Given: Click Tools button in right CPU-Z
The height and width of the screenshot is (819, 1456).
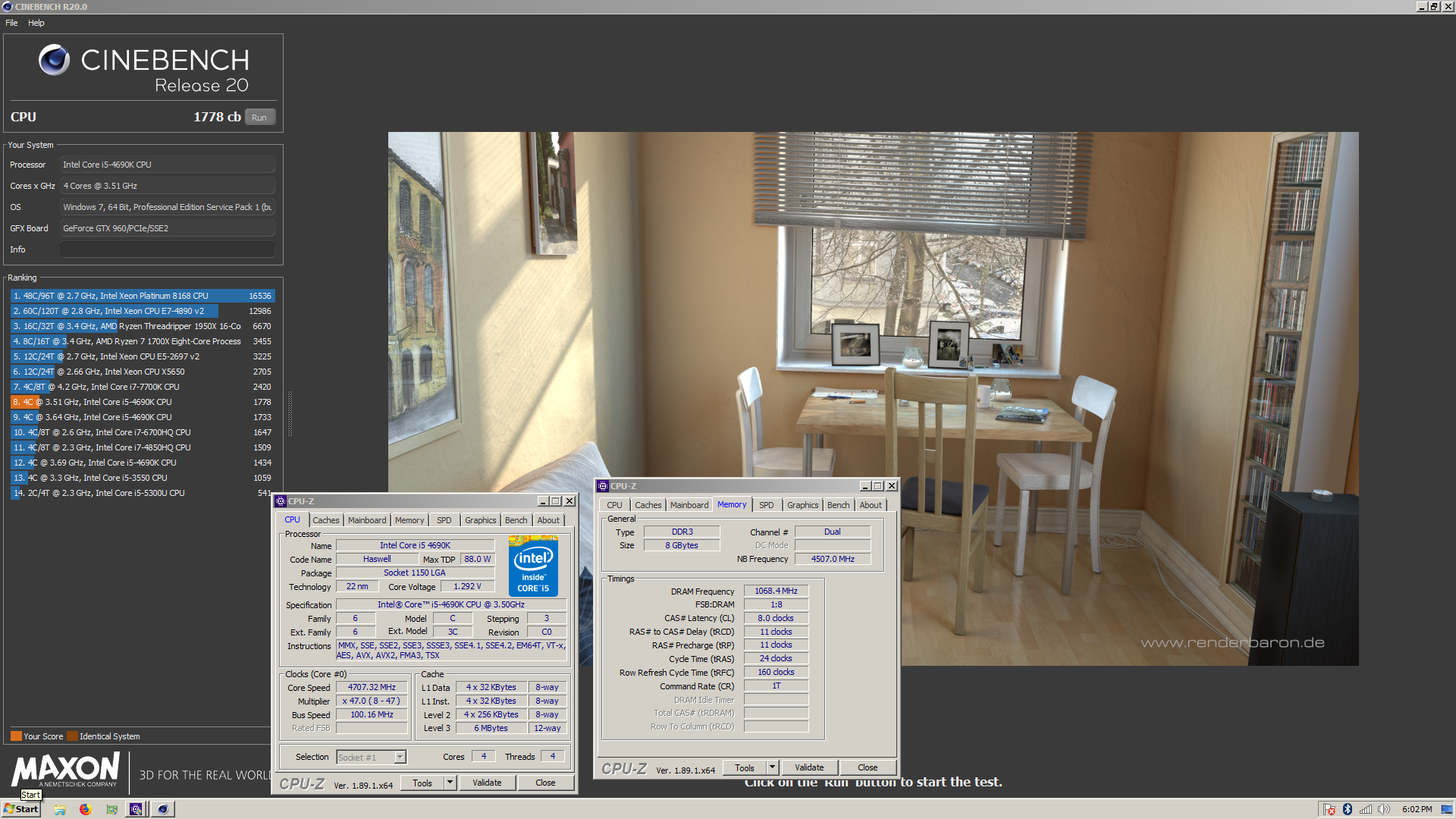Looking at the screenshot, I should click(745, 768).
